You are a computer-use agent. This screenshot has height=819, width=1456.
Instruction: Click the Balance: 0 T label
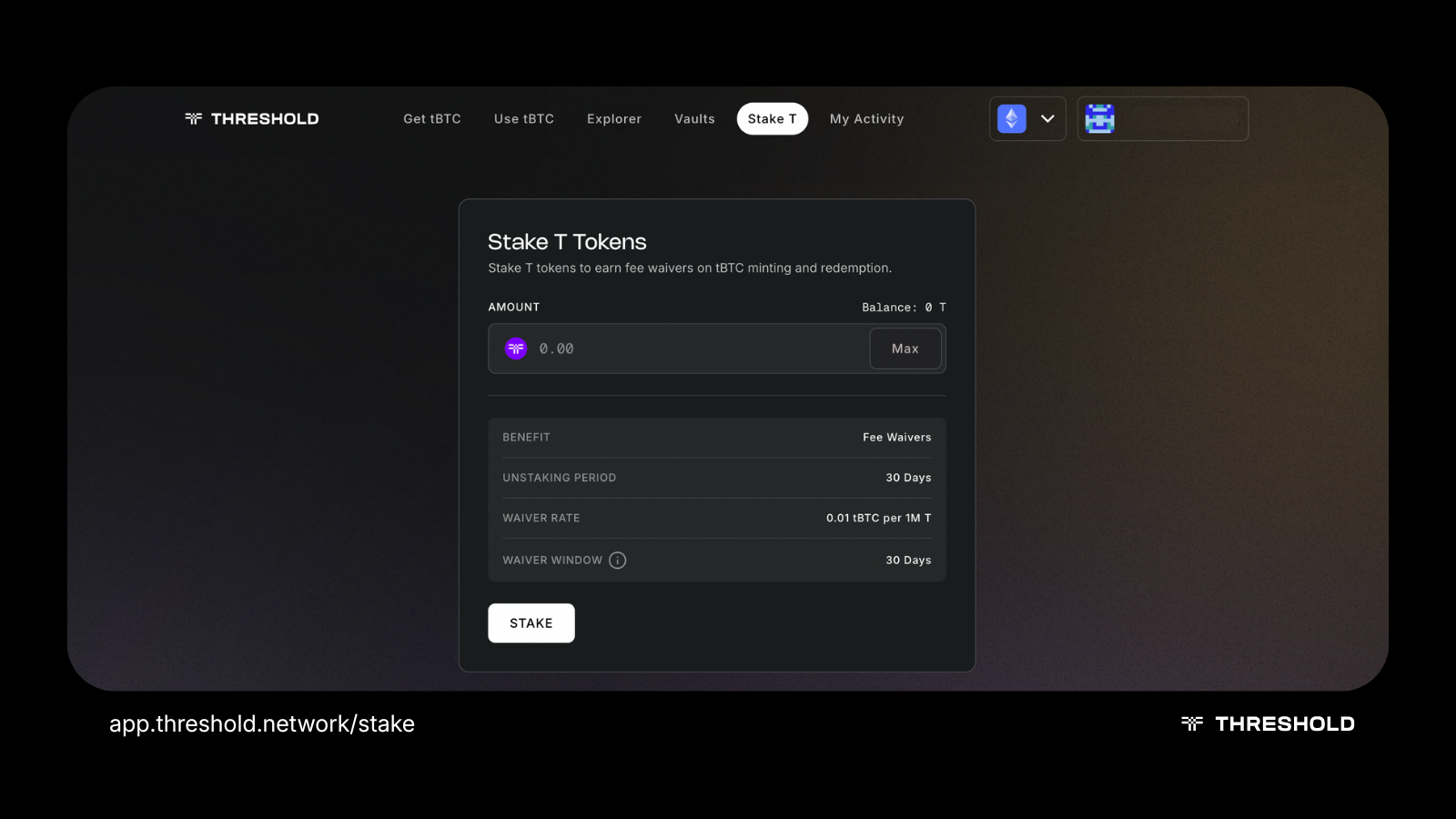coord(902,307)
